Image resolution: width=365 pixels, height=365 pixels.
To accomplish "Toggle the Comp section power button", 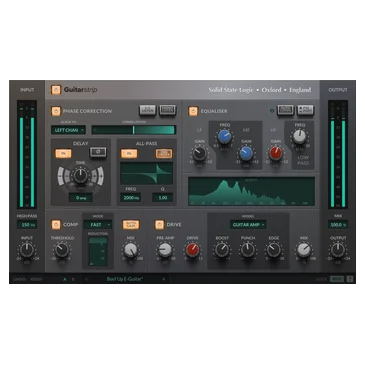I will click(56, 224).
